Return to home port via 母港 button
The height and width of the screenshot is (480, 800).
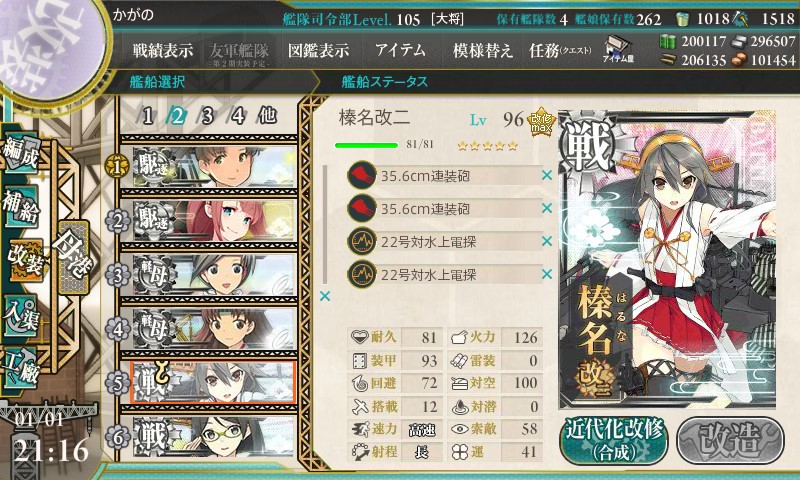point(74,257)
